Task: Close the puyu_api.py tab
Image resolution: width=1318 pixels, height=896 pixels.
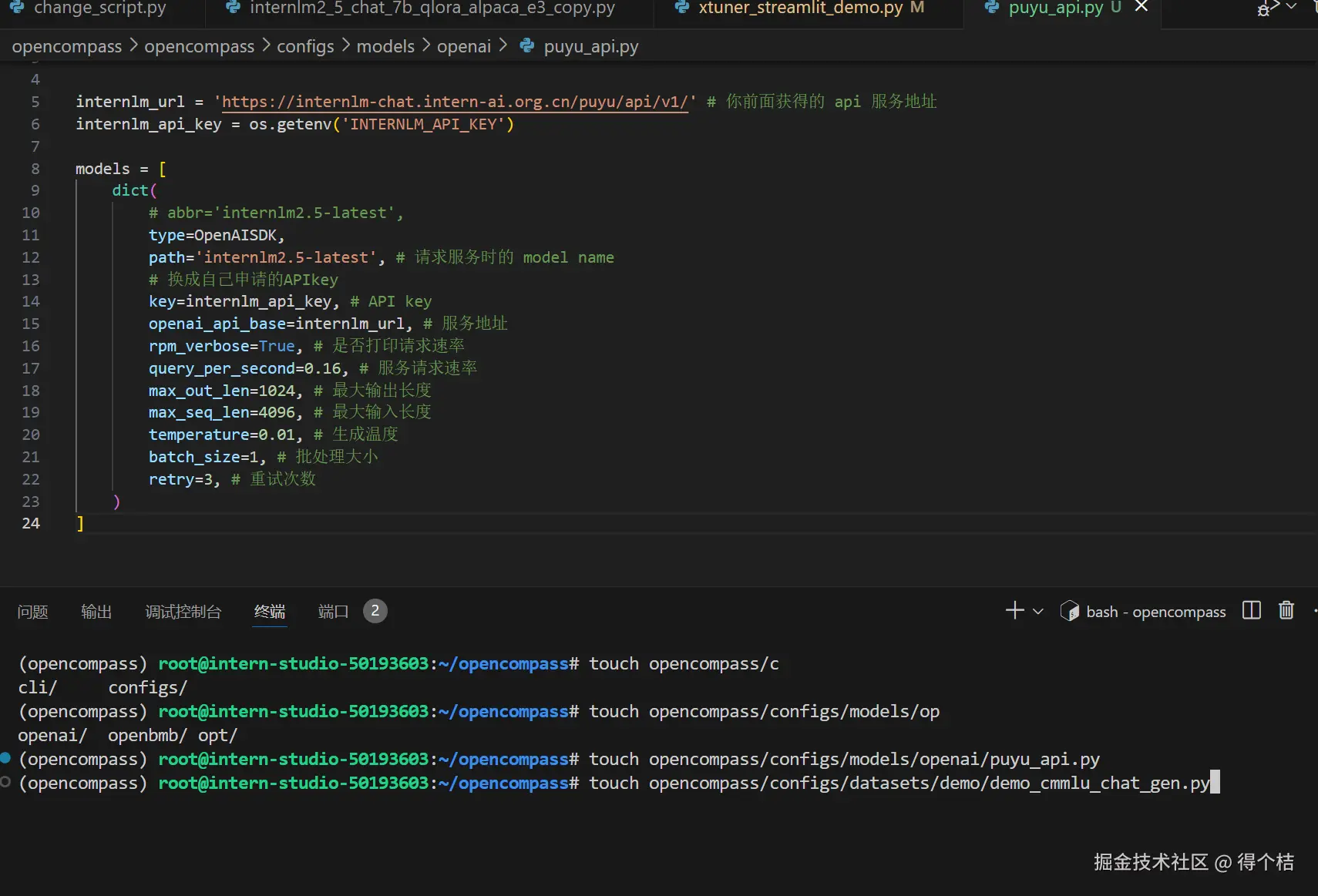Action: coord(1141,7)
